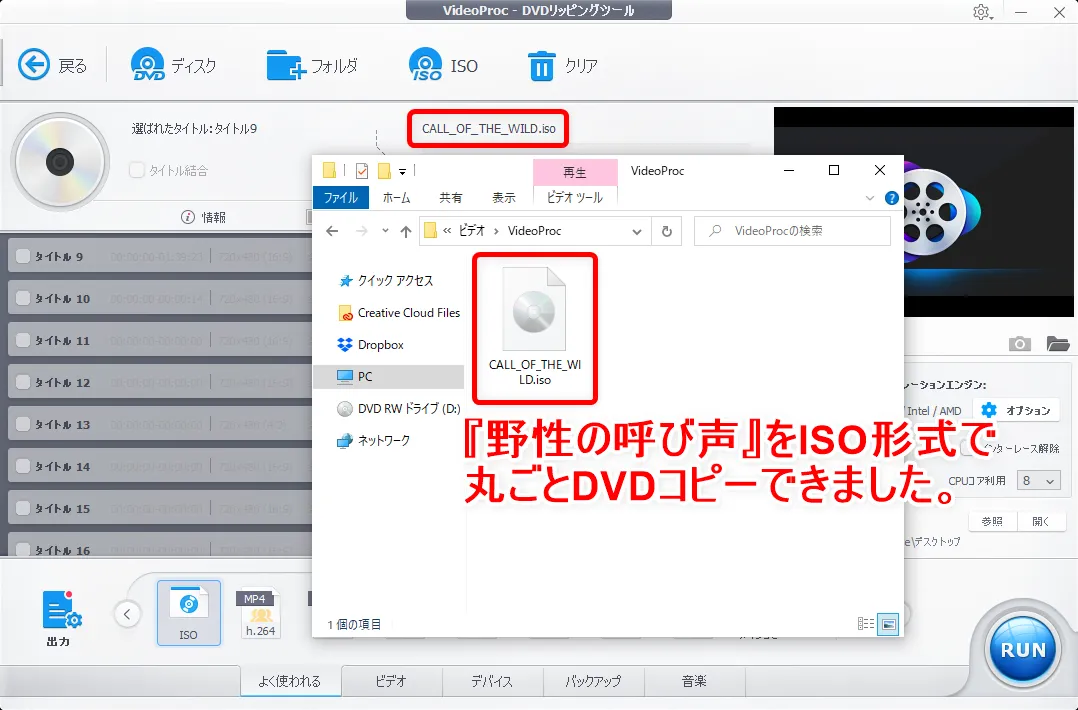Load a DVD via the ディスク icon
The width and height of the screenshot is (1078, 710).
(173, 65)
